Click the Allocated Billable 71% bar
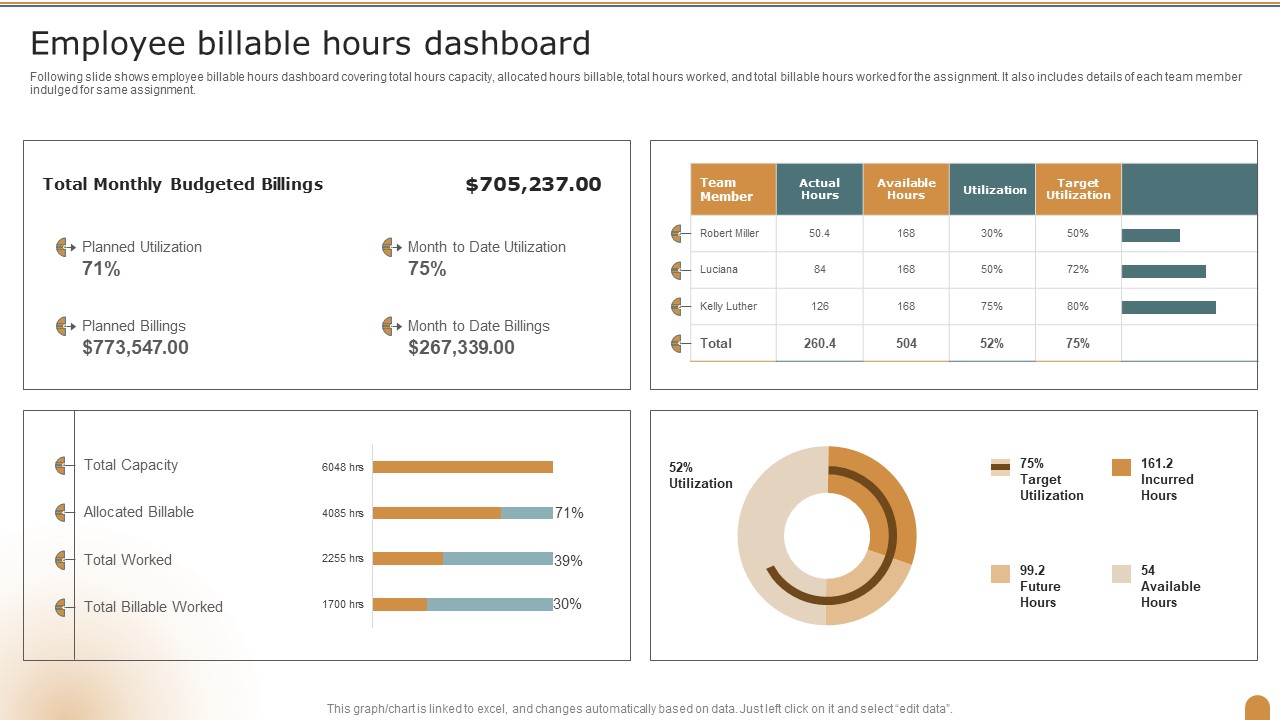Screen dimensions: 1280x720 (x=463, y=513)
